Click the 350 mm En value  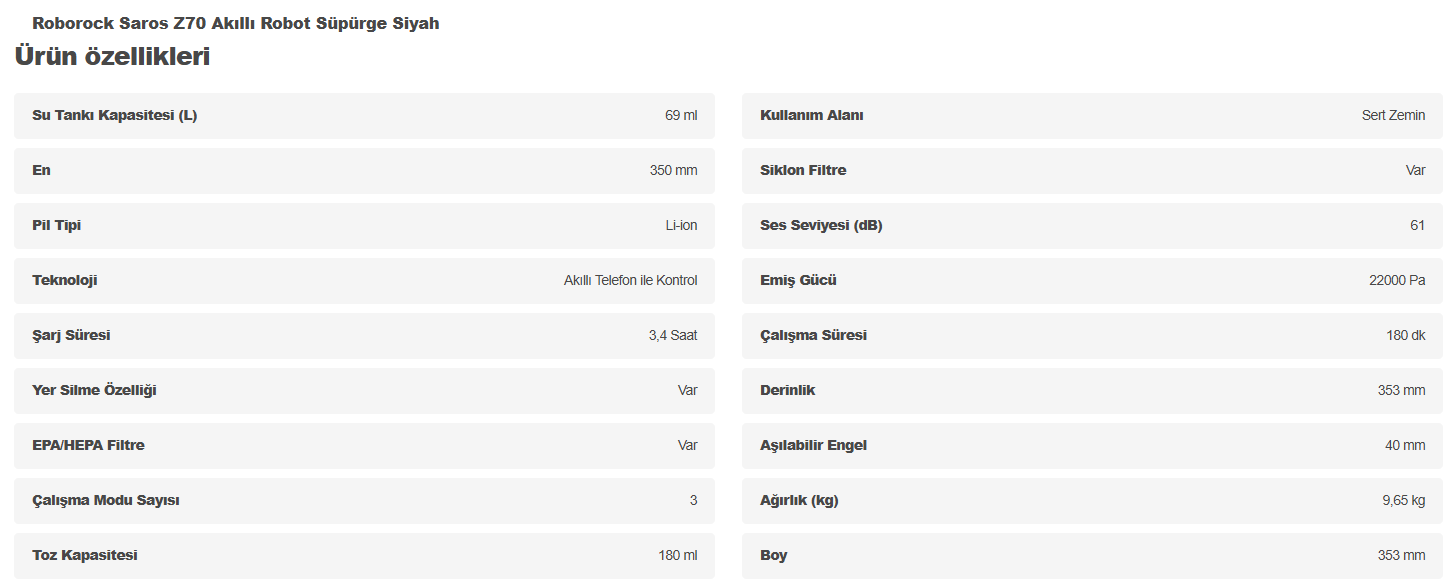(673, 171)
